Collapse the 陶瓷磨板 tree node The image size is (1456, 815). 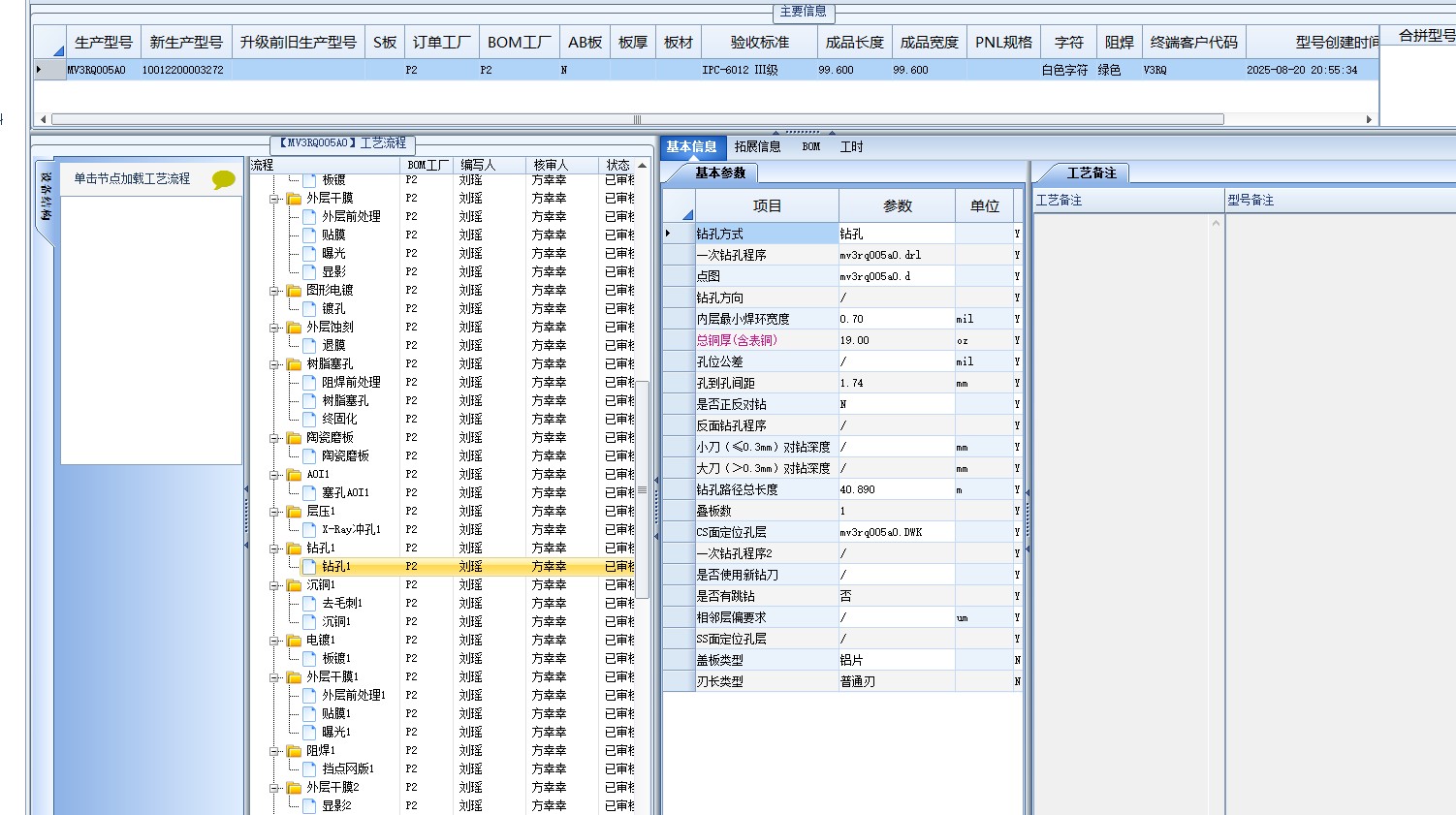pos(274,438)
